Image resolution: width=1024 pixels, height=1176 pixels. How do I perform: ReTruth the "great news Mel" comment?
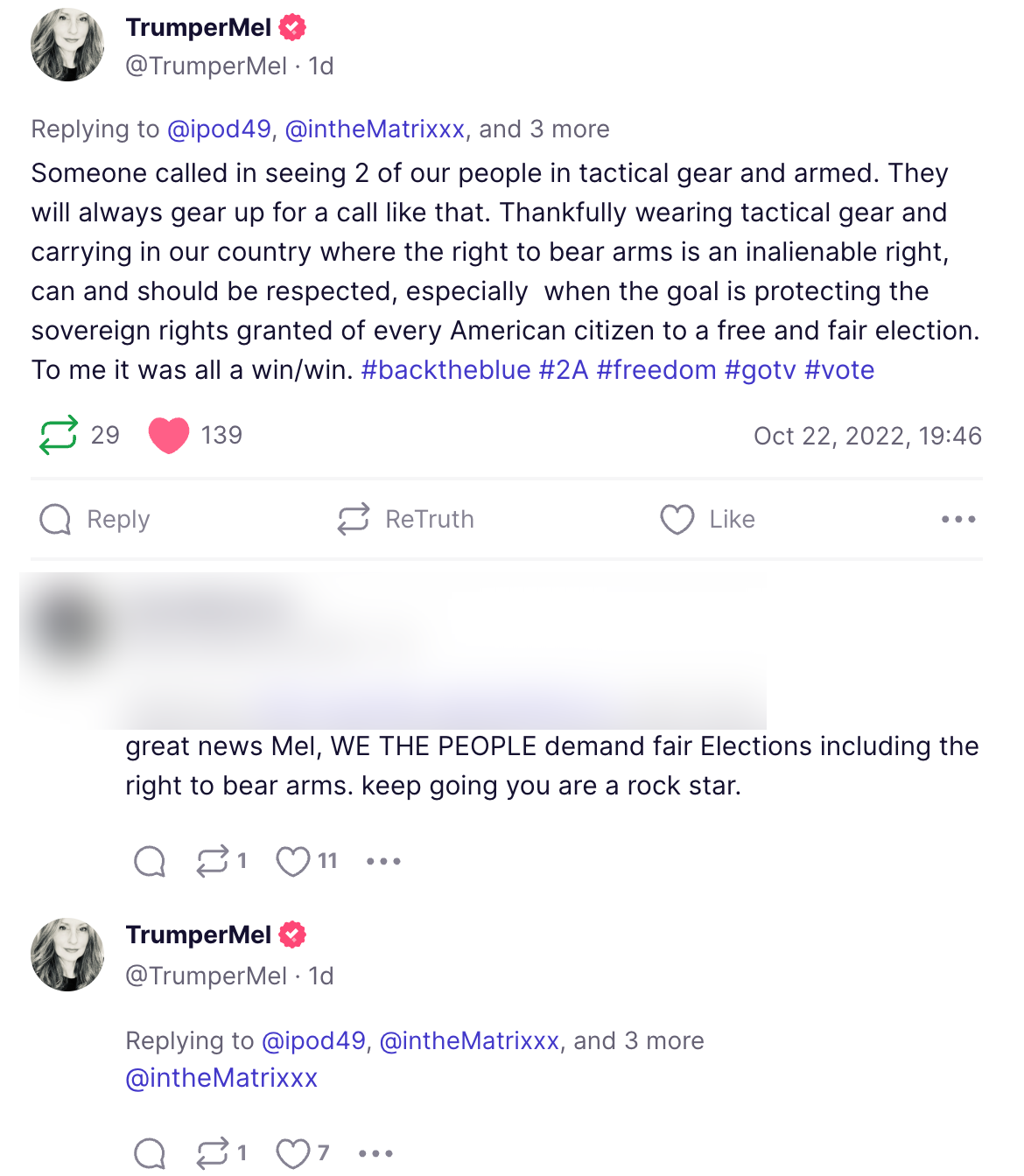[213, 861]
